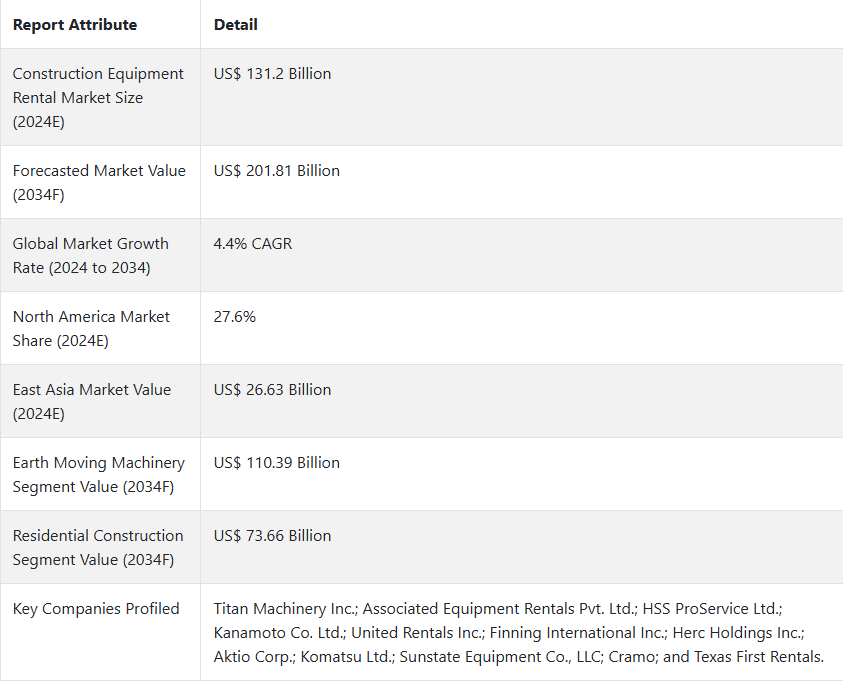843x684 pixels.
Task: Select the Earth Moving Machinery Segment Value cell
Action: [99, 474]
